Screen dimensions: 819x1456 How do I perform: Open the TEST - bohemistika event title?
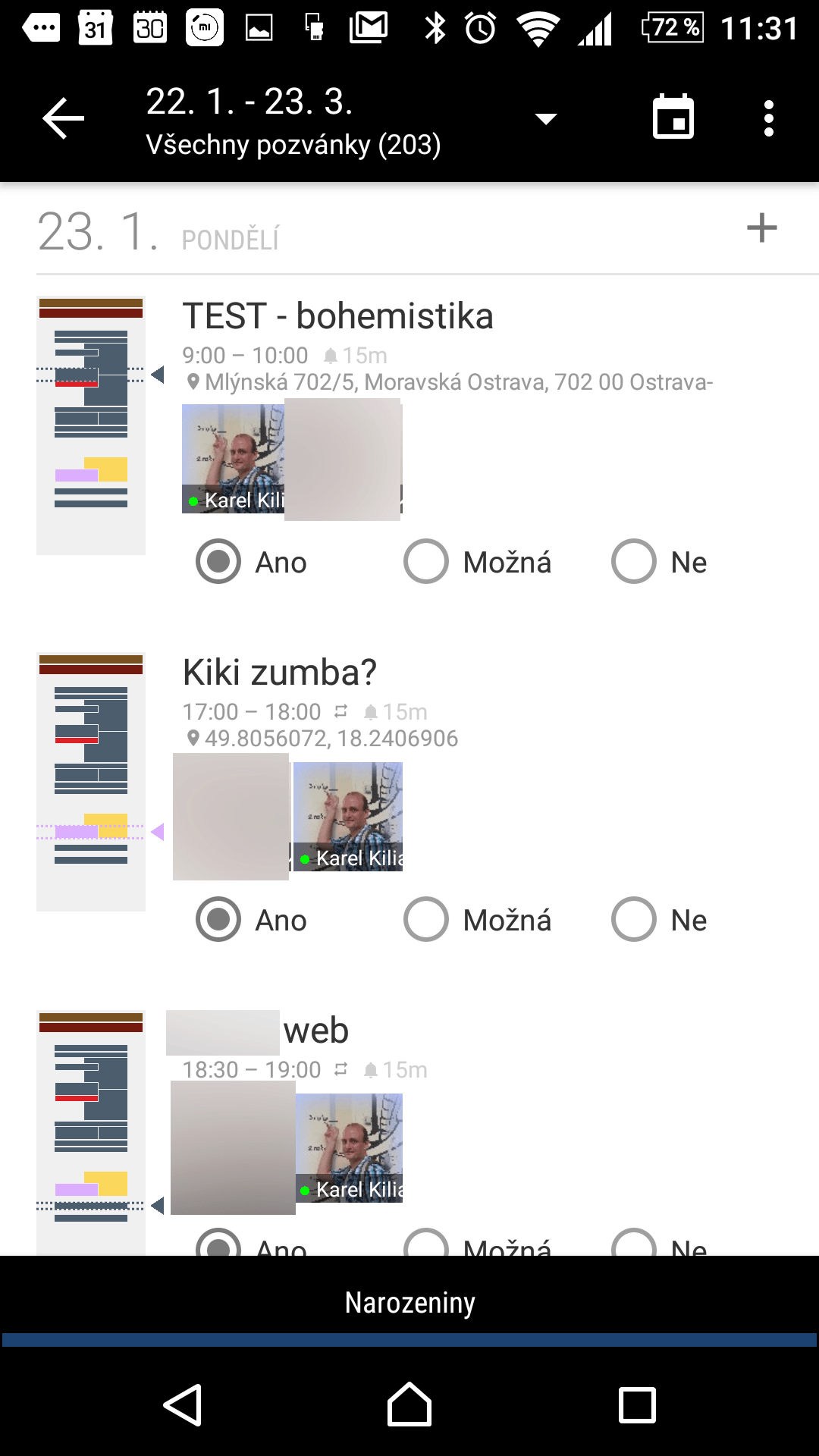[337, 315]
